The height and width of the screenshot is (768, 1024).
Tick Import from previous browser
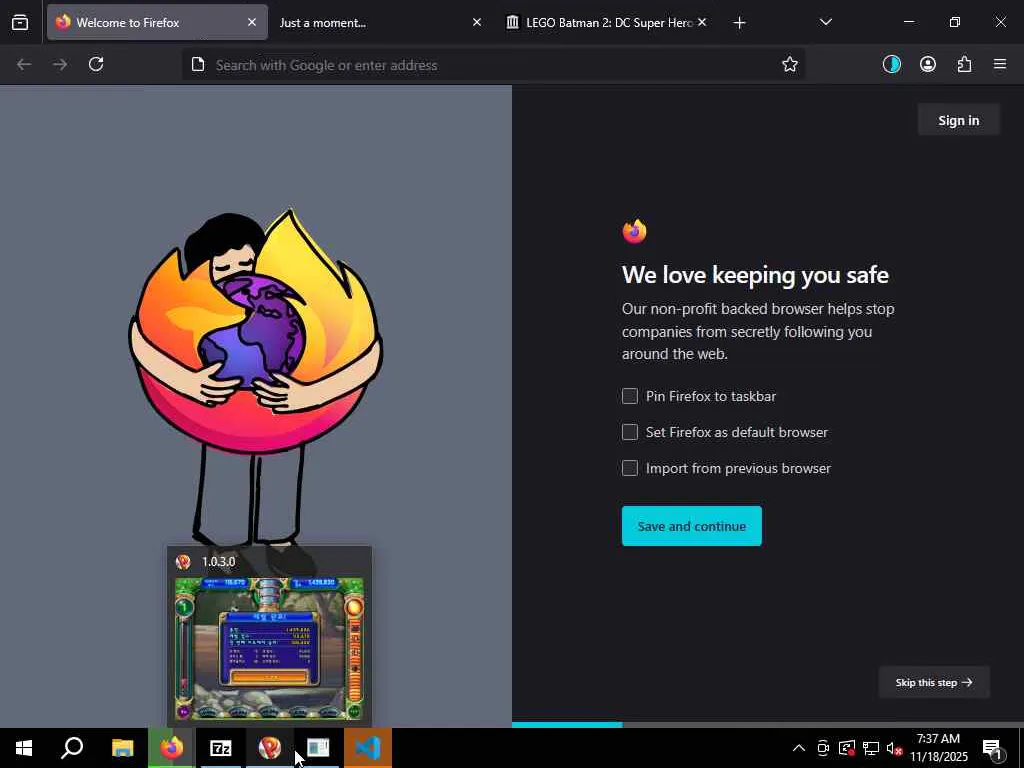630,468
